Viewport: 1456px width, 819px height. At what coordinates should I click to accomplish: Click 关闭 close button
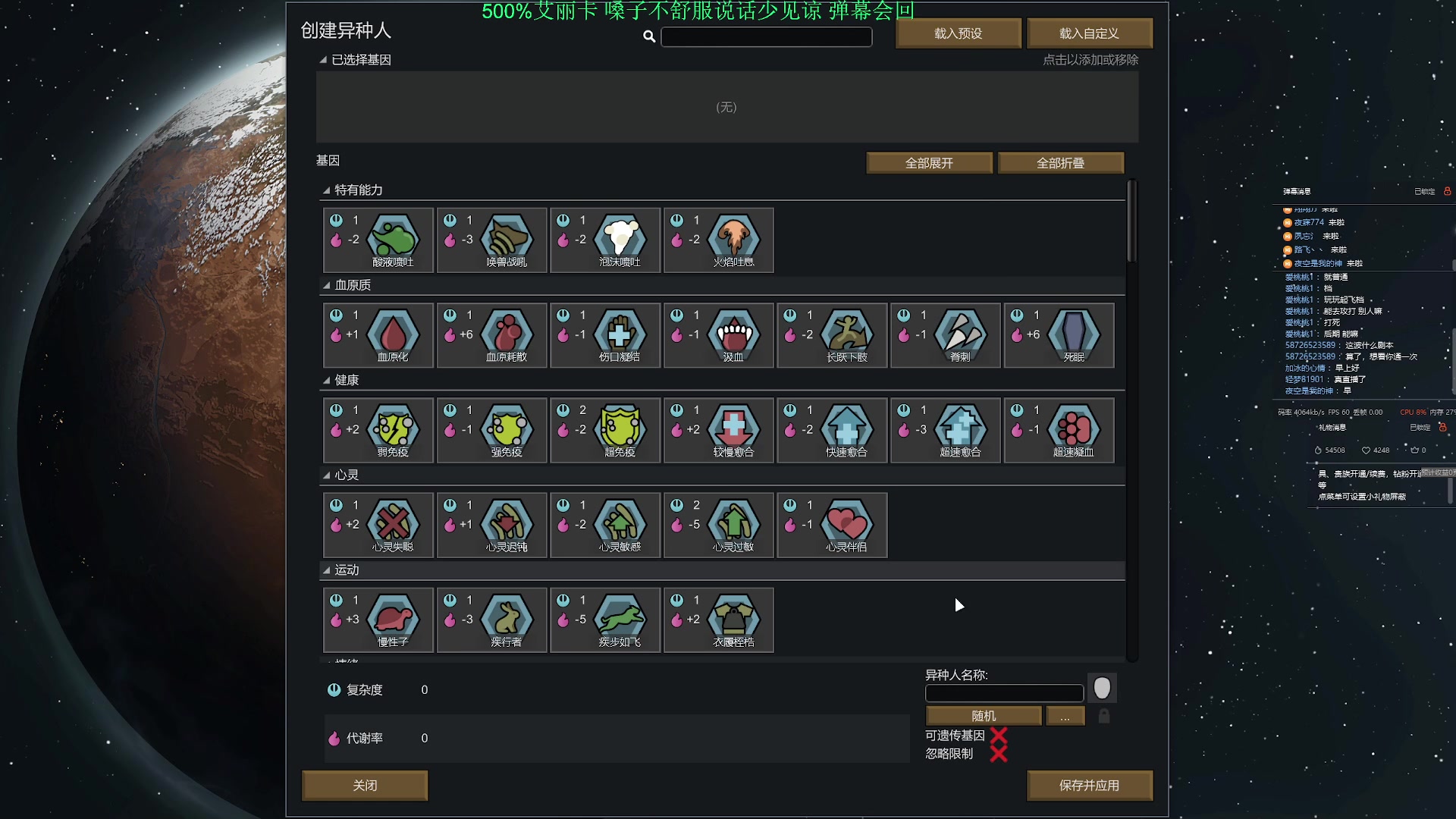(x=365, y=786)
